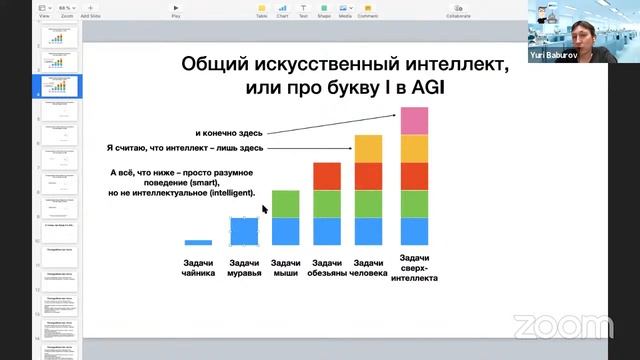The image size is (640, 360).
Task: Select green segment of 'Задачи человека' bar
Action: (369, 204)
